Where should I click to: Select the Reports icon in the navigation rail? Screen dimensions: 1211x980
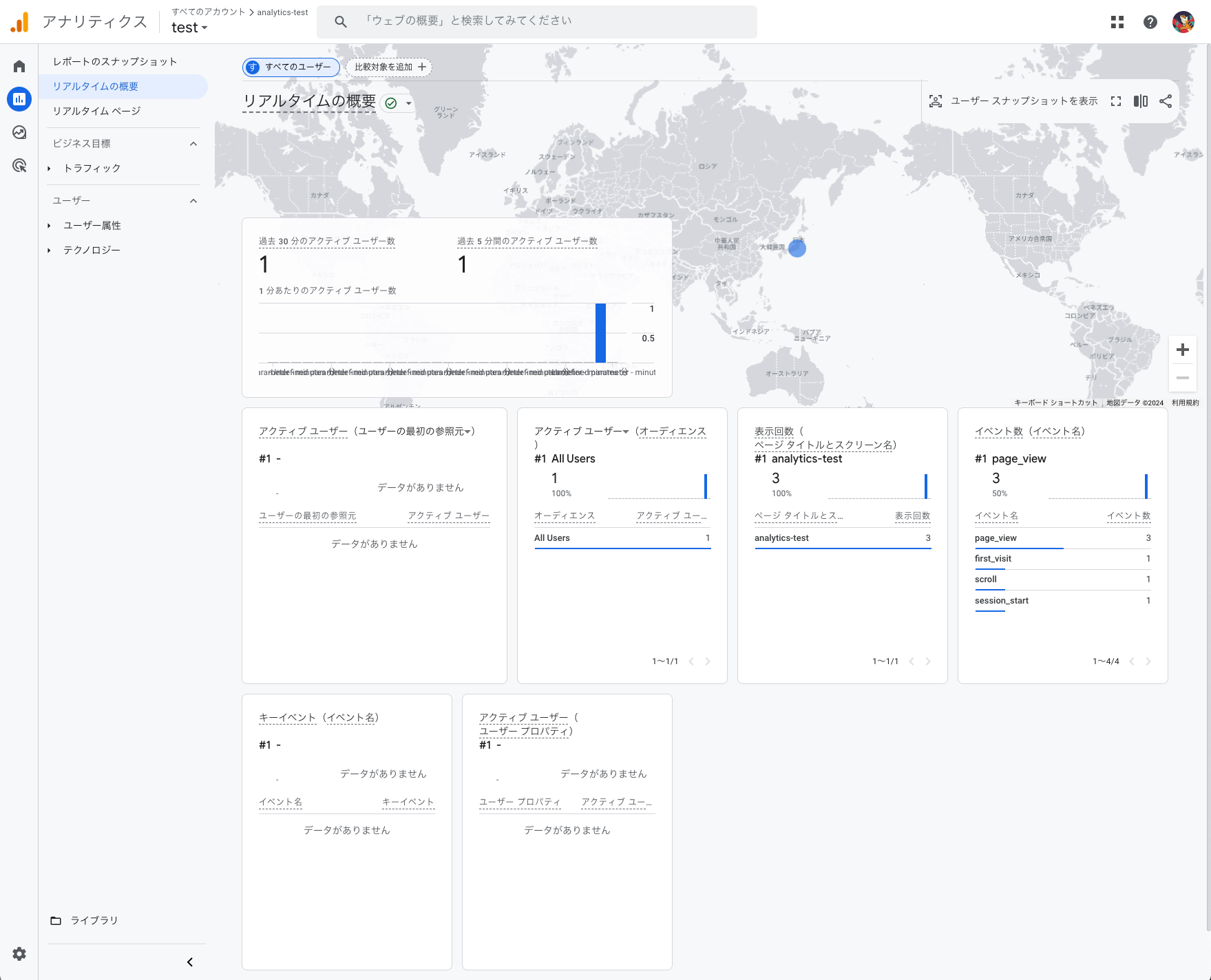(x=19, y=98)
